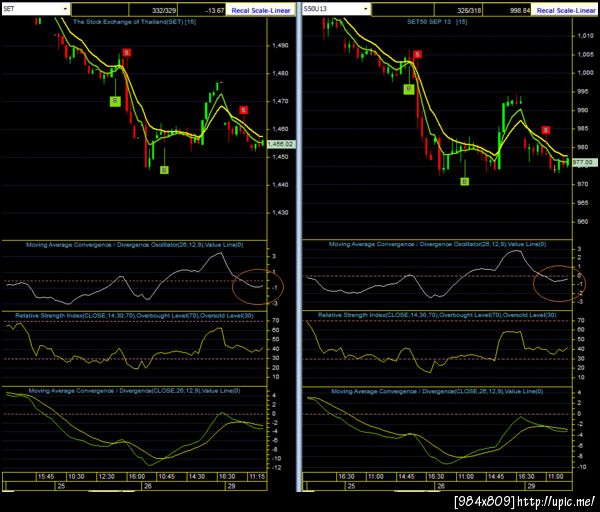Click the 998.84 value field
This screenshot has height=512, width=600.
click(507, 10)
